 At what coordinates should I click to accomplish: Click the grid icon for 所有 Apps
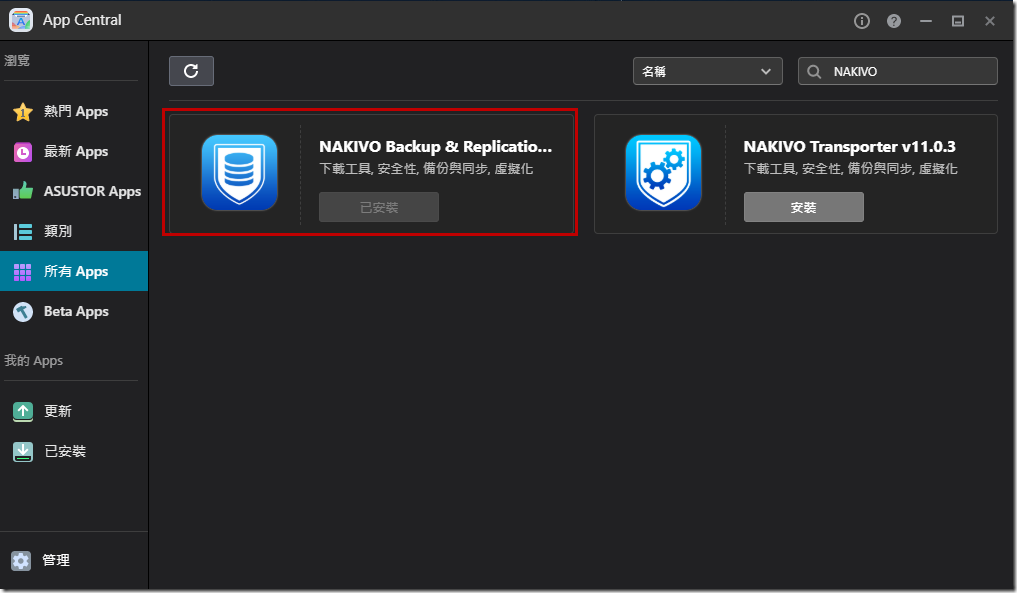[x=23, y=272]
